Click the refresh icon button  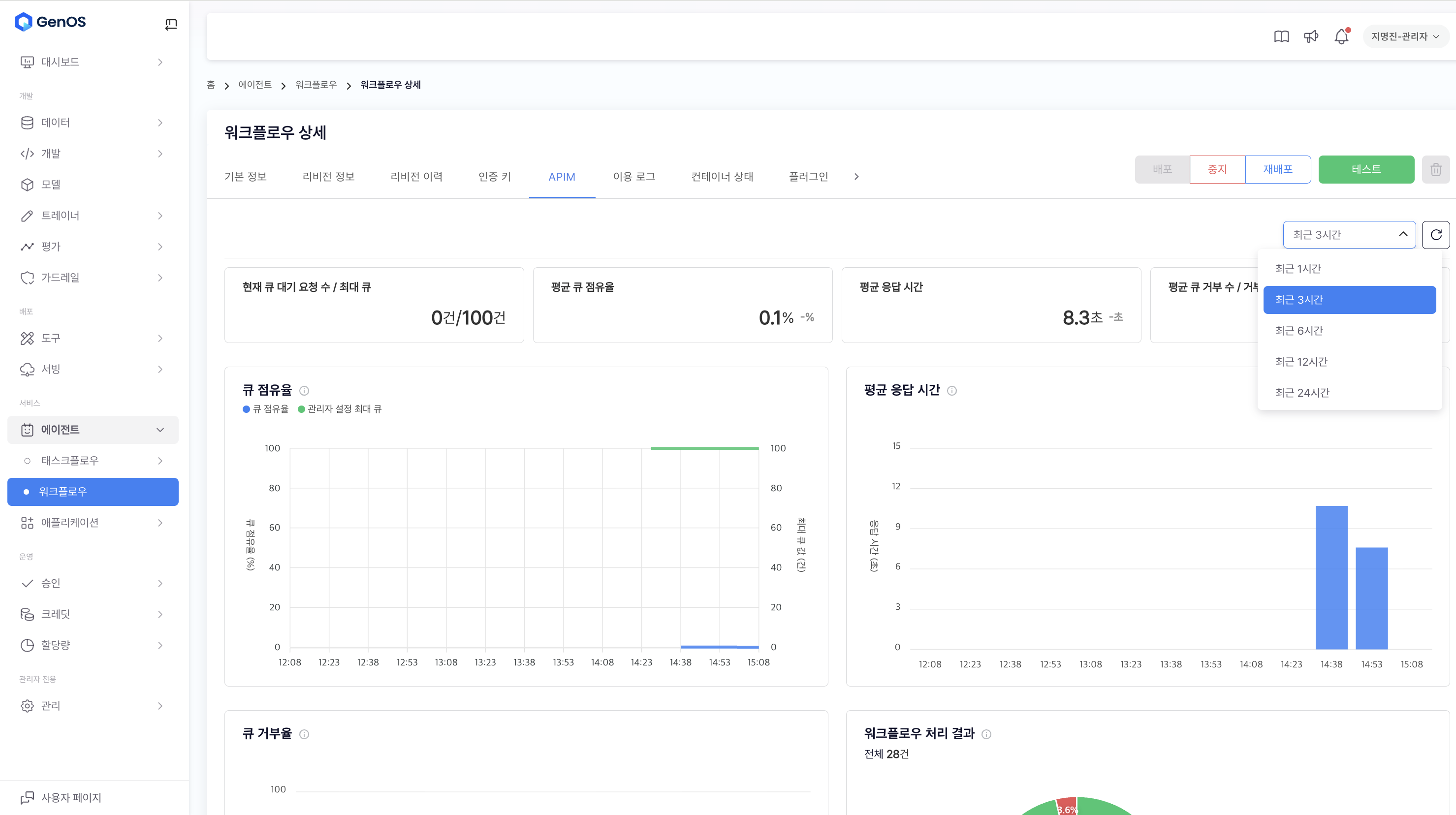(x=1436, y=235)
